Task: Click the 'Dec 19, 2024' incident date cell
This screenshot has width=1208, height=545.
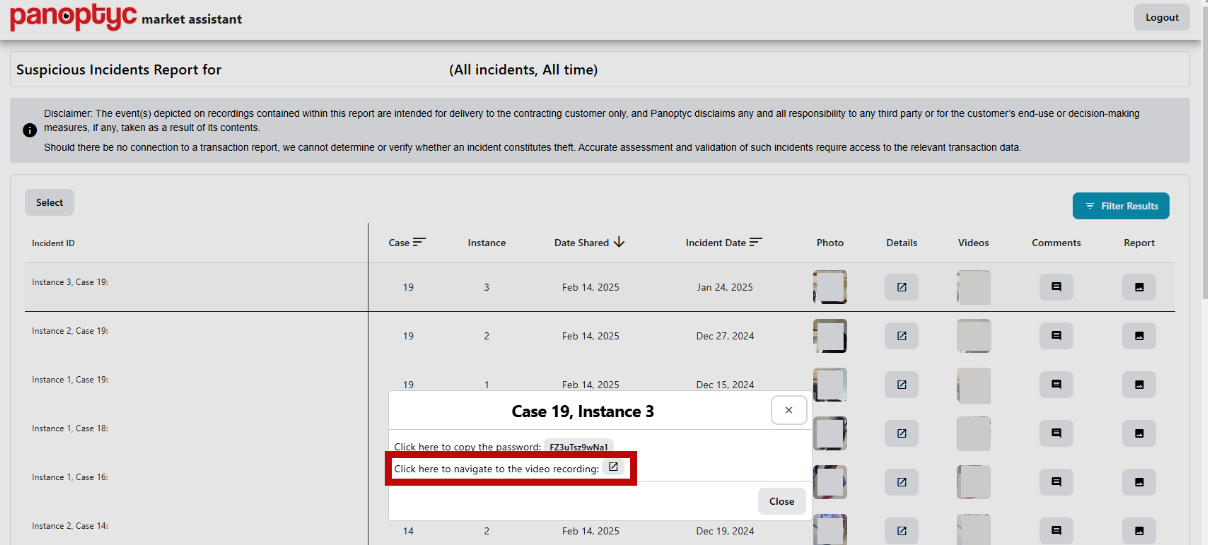Action: pos(725,531)
